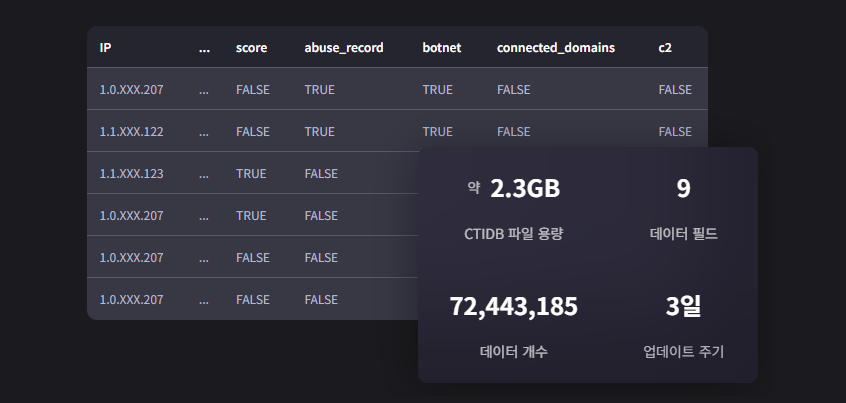846x403 pixels.
Task: Click TRUE botnet value in 1.1.XXX.122 row
Action: coord(437,131)
